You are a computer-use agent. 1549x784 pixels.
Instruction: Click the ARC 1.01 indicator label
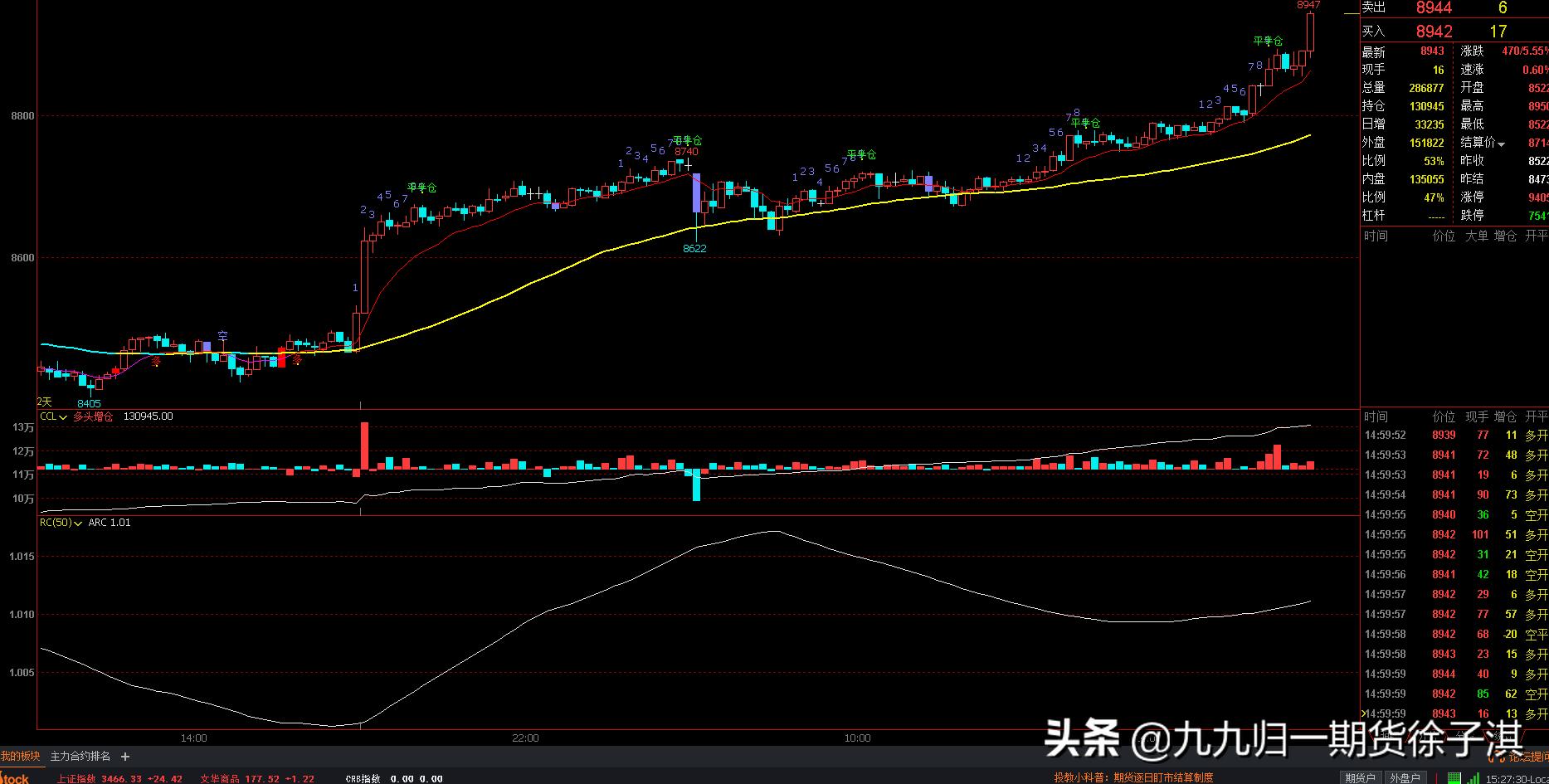click(x=110, y=523)
